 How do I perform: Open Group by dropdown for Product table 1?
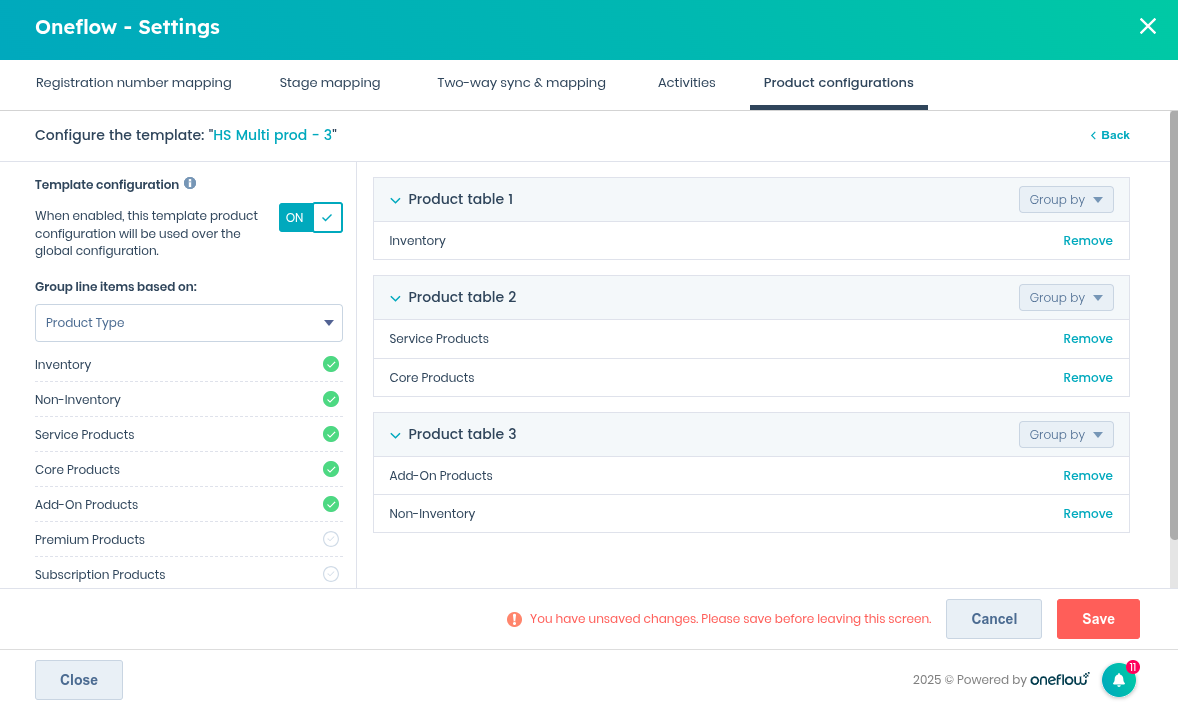[1066, 200]
